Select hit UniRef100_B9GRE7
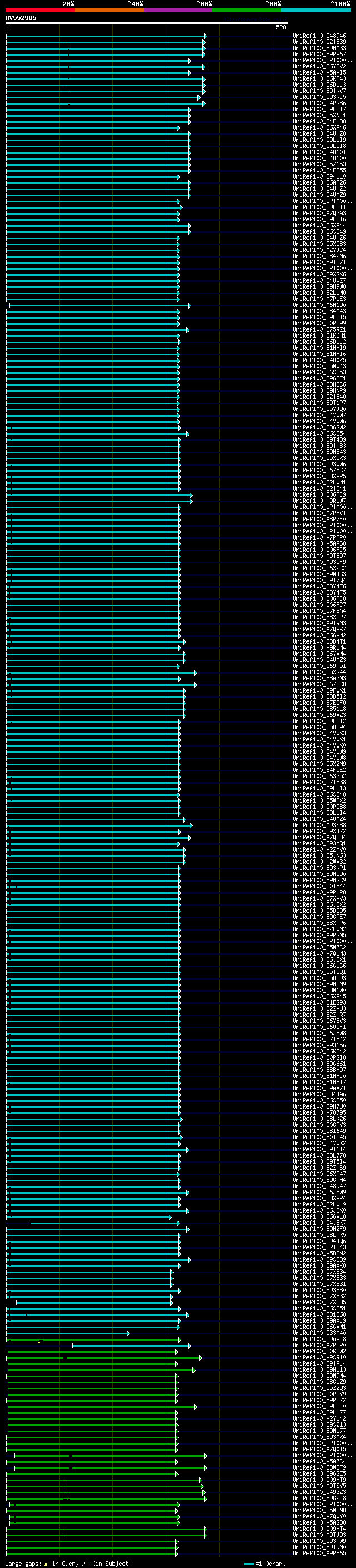This screenshot has width=356, height=1568. [319, 917]
